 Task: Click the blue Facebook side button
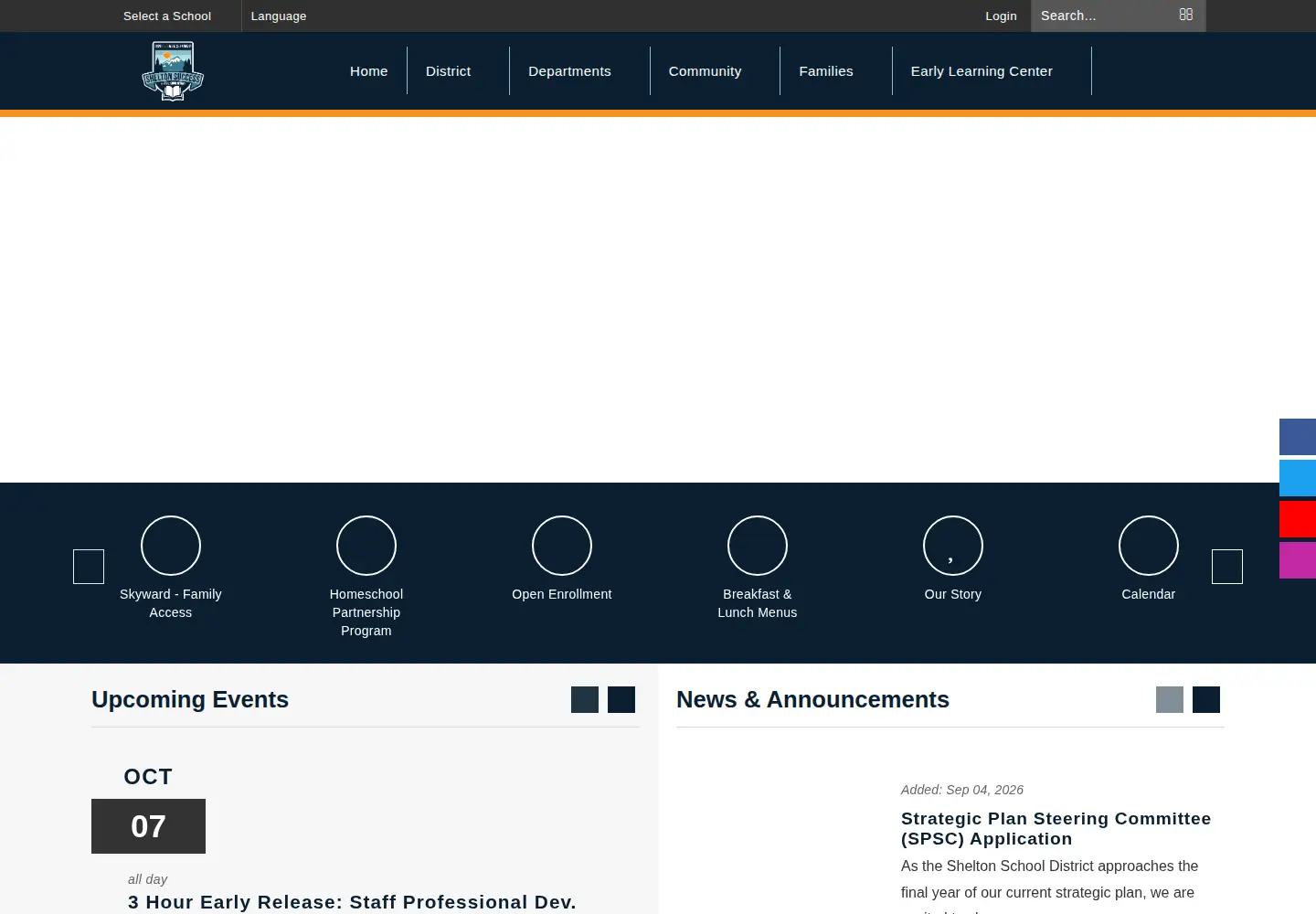pos(1298,437)
